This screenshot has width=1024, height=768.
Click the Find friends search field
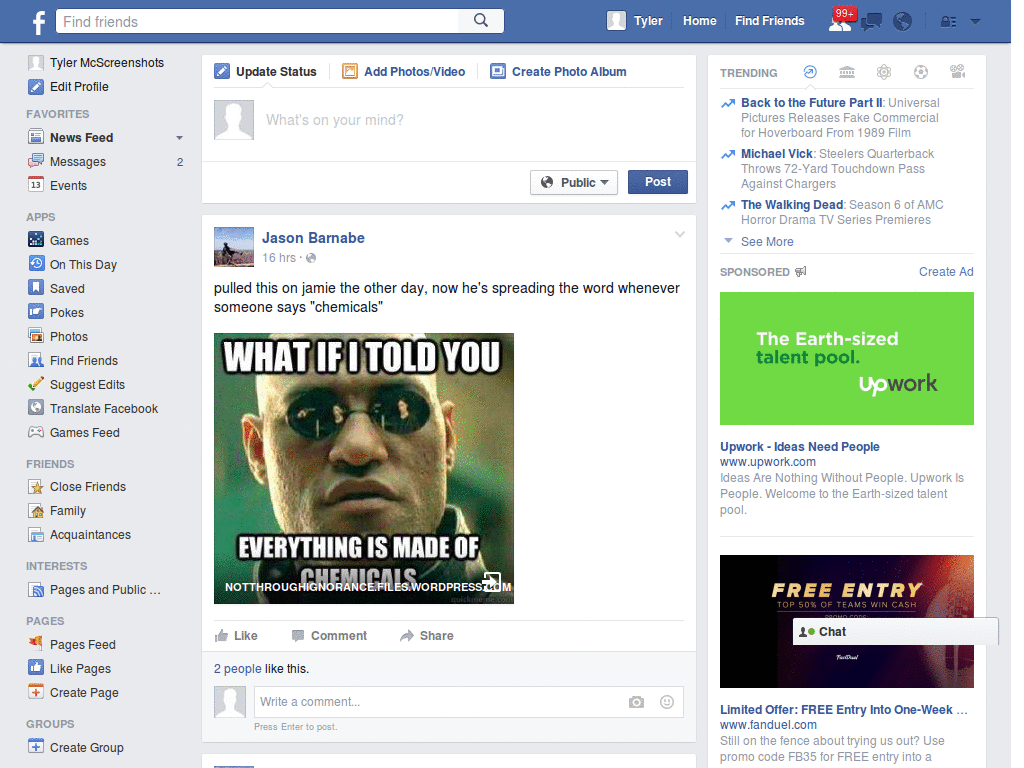click(258, 22)
